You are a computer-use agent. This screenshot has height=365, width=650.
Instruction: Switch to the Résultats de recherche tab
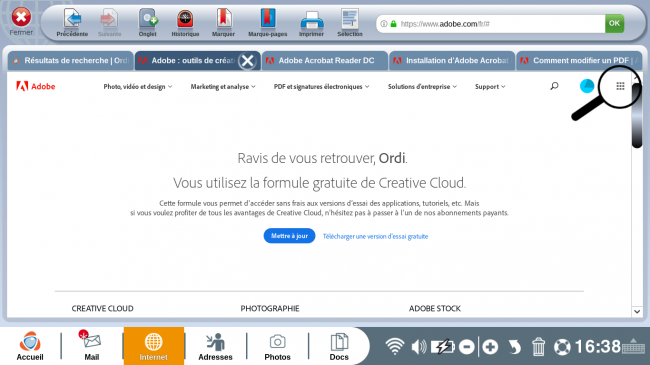click(x=70, y=61)
